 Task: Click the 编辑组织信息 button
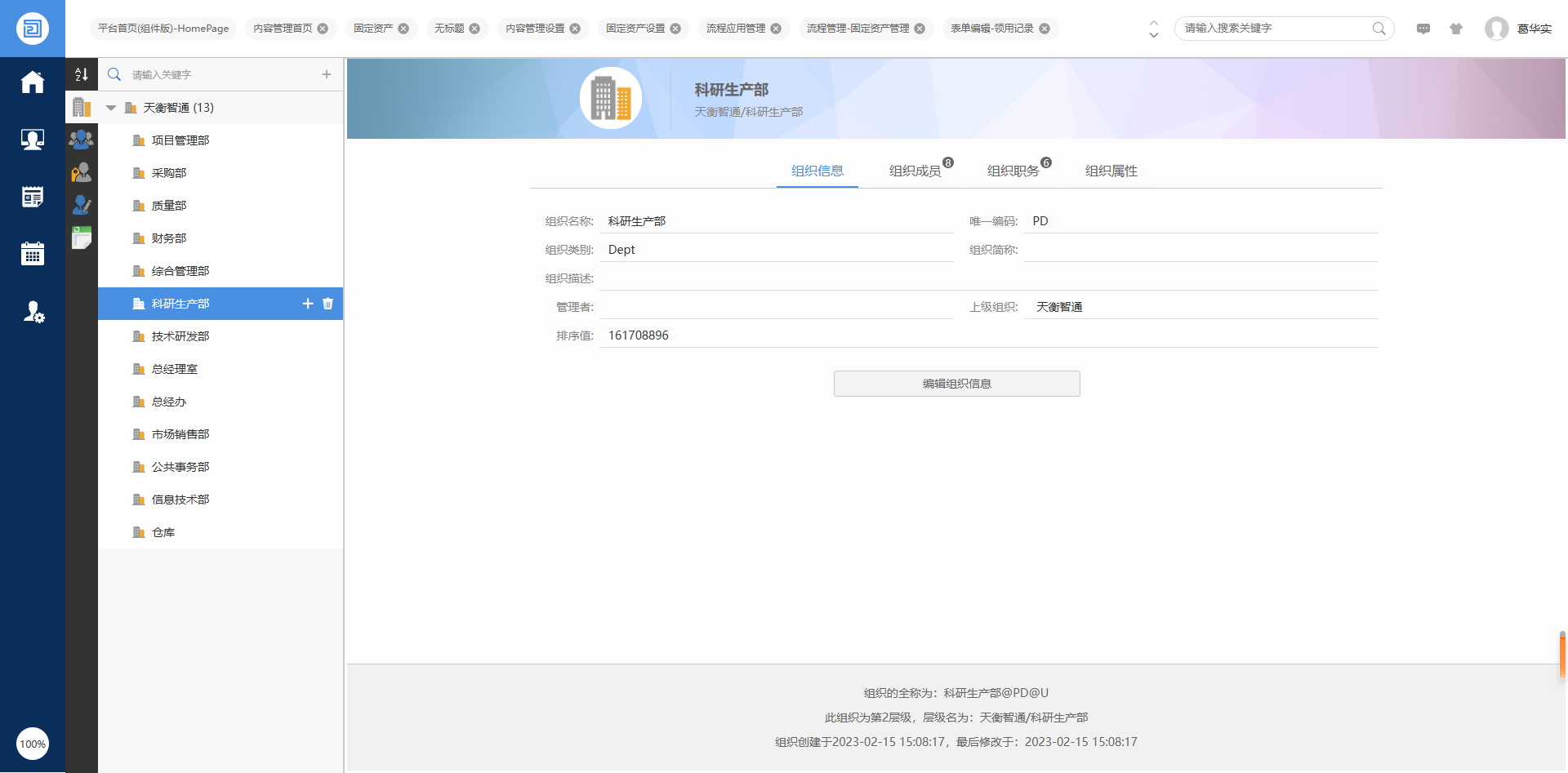point(956,384)
